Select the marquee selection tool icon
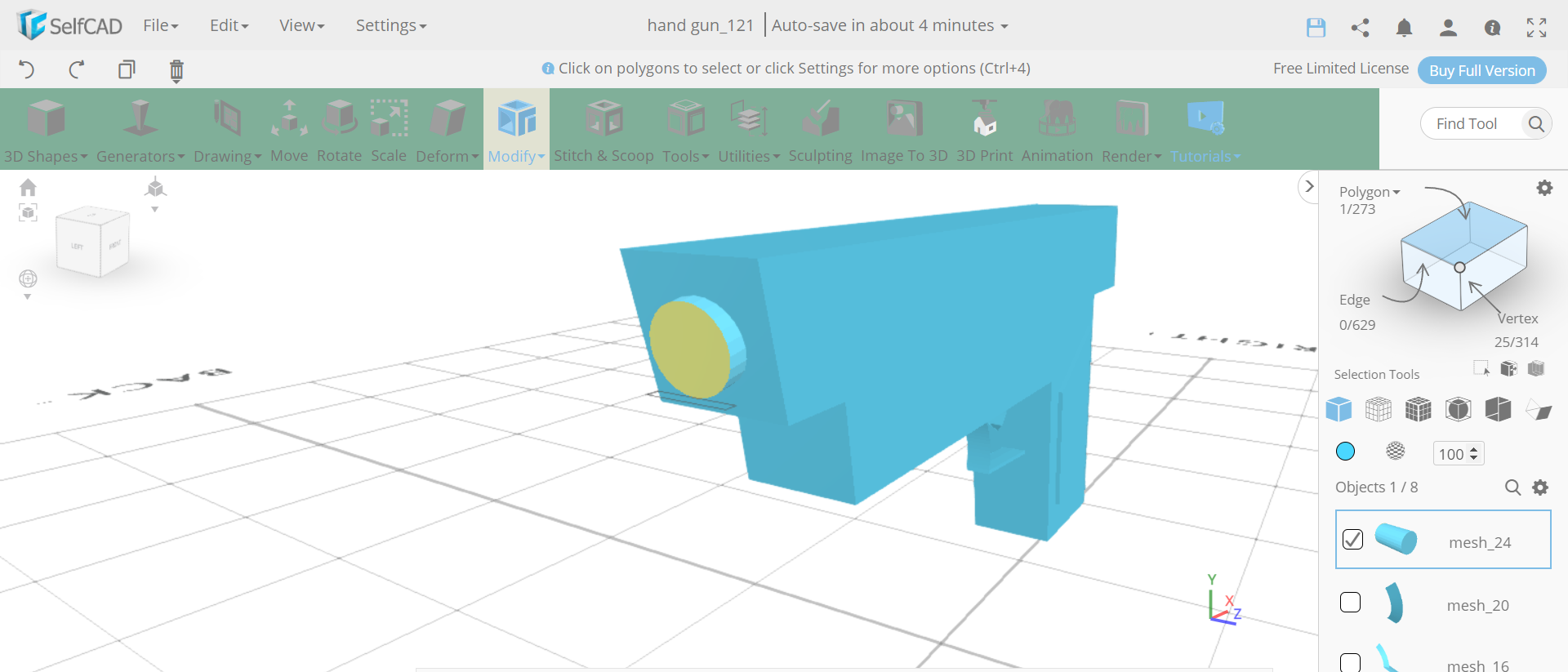 tap(1481, 368)
